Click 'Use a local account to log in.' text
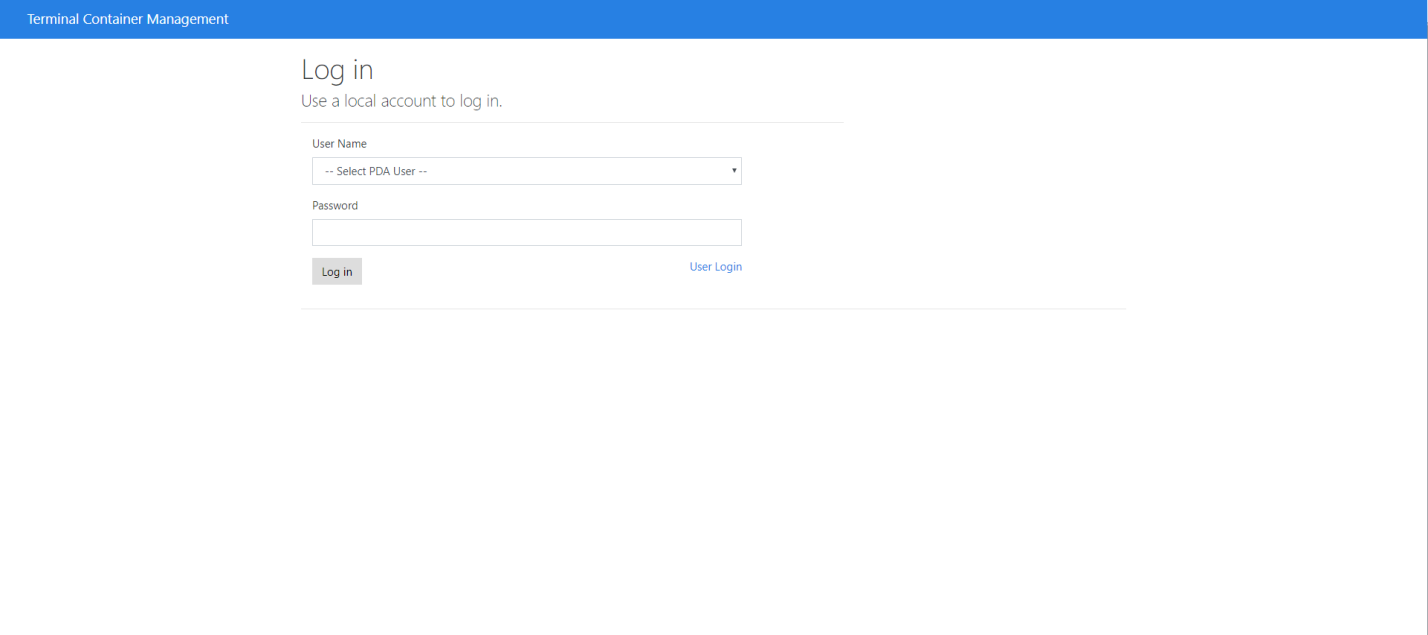 tap(402, 101)
